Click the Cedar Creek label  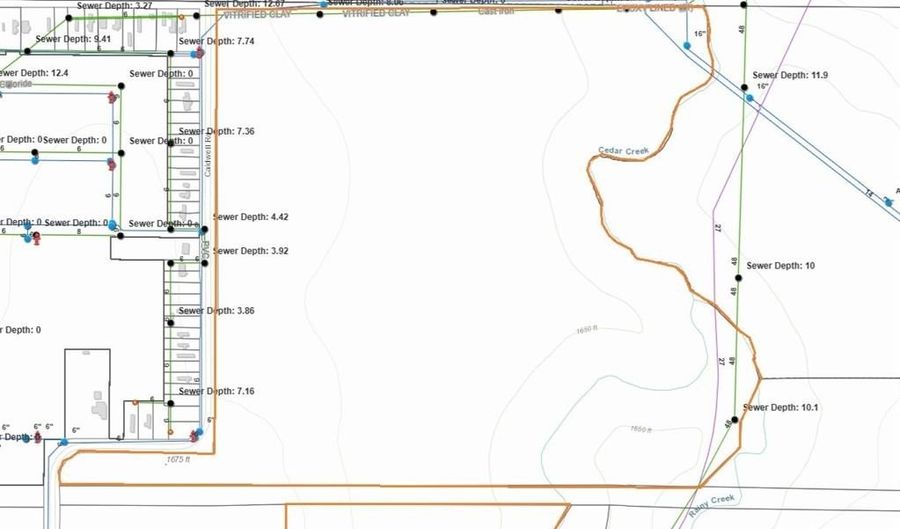point(624,151)
